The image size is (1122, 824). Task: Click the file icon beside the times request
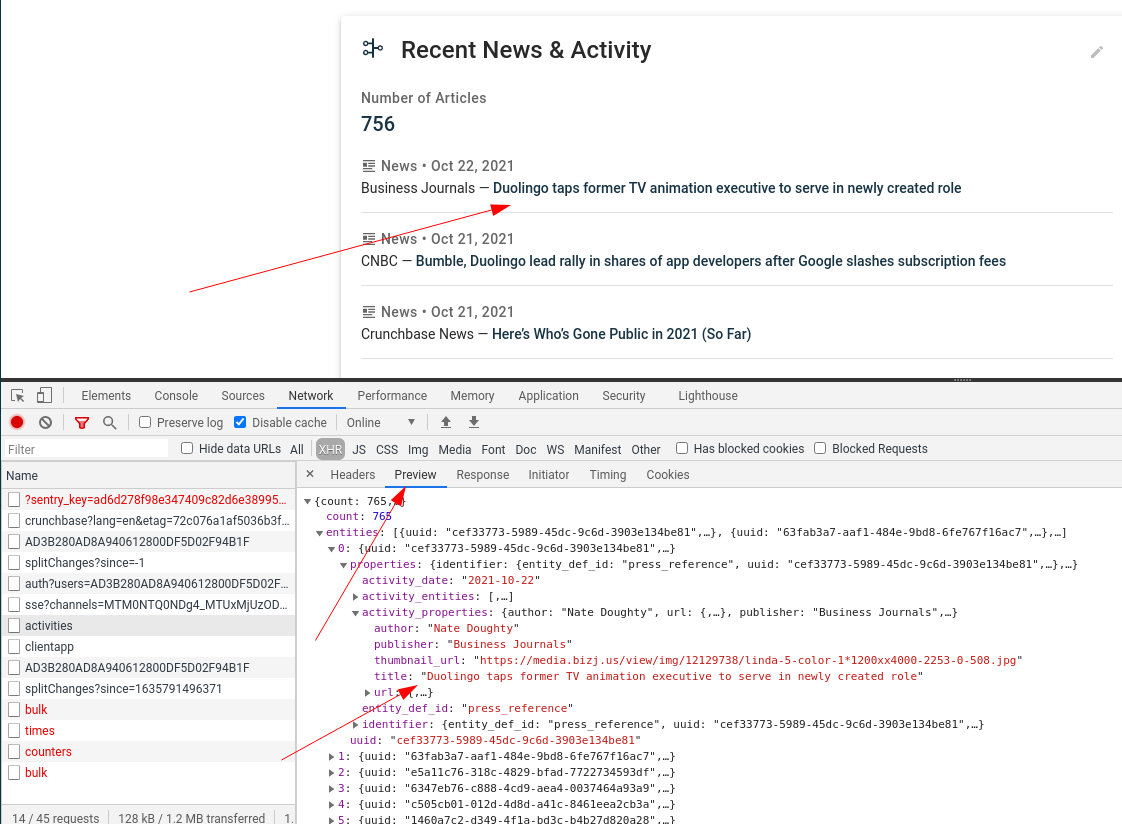pos(14,730)
